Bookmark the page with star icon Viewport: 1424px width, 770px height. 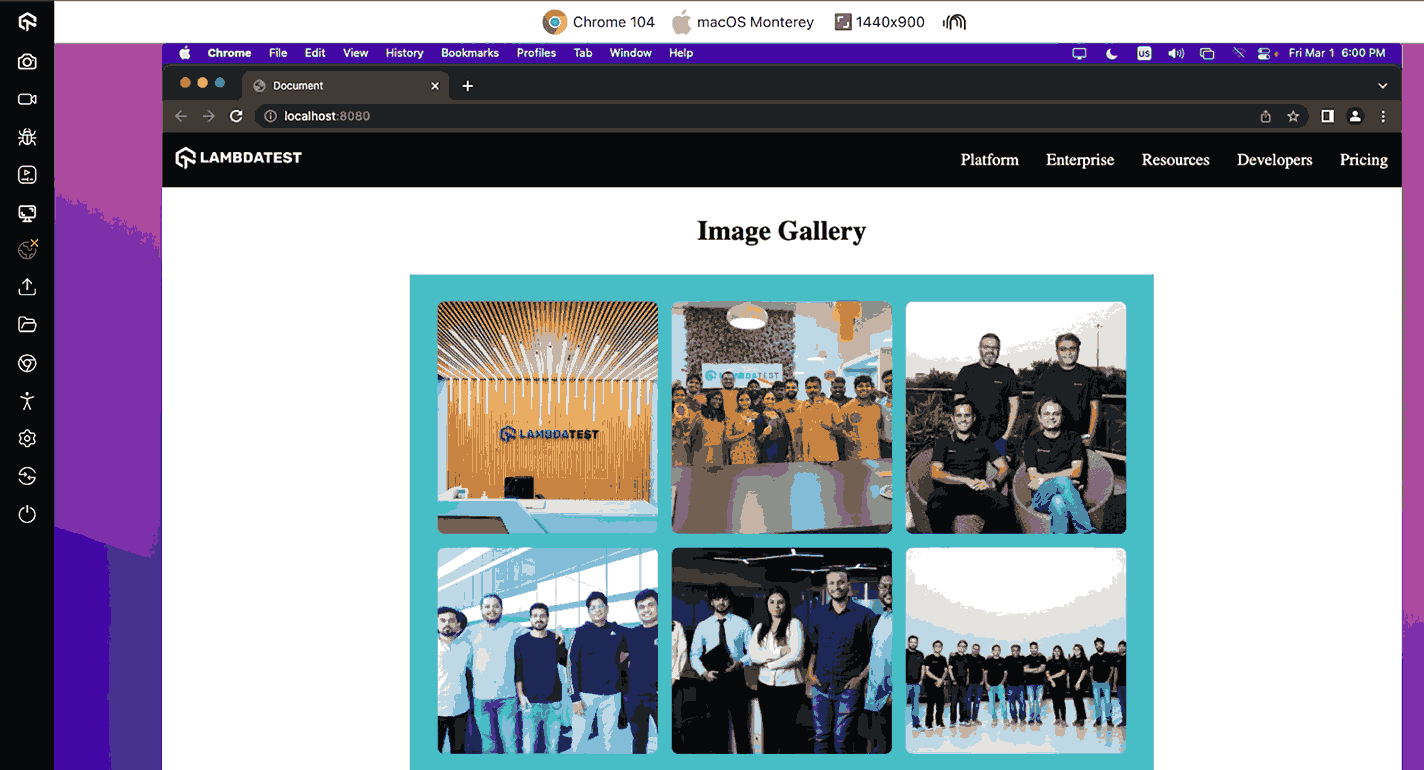(x=1293, y=116)
